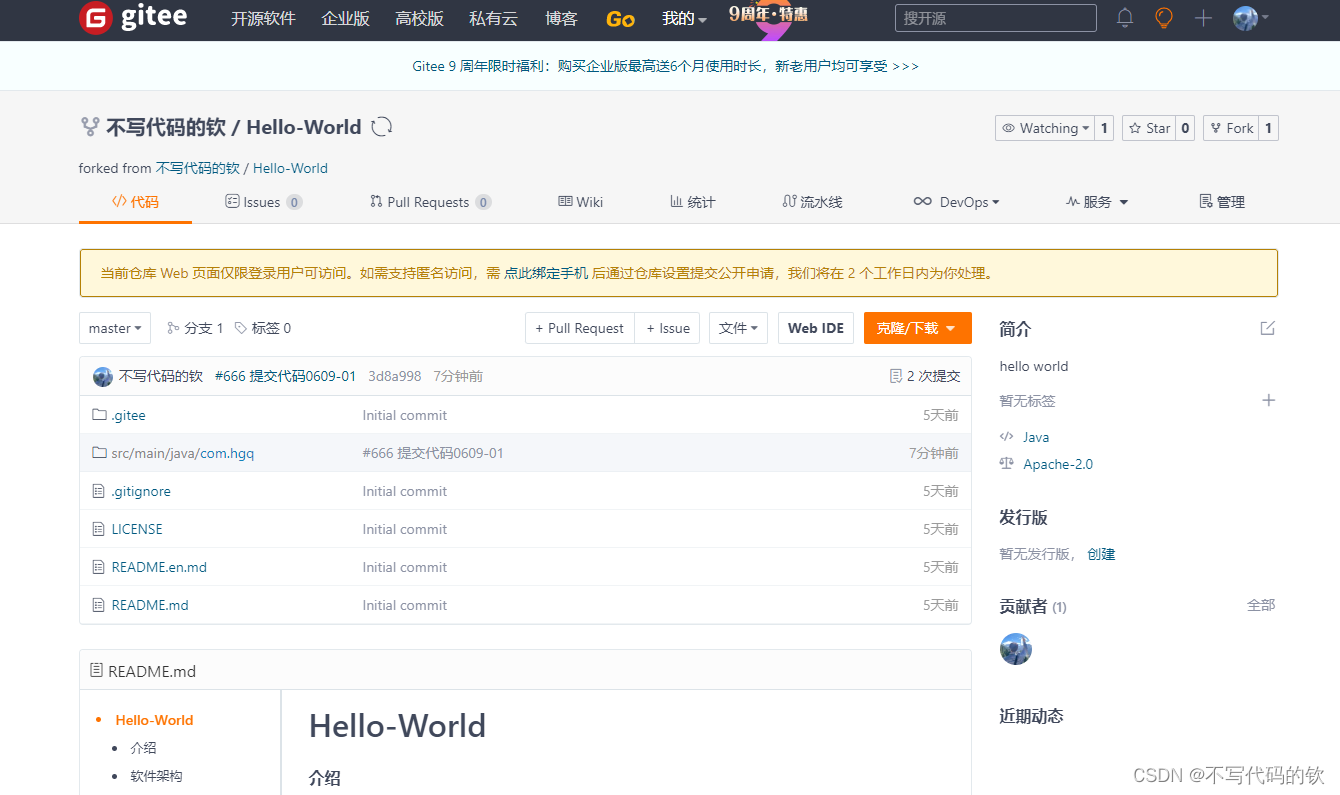Image resolution: width=1340 pixels, height=795 pixels.
Task: Click the 9周年 promo banner image
Action: tap(768, 19)
